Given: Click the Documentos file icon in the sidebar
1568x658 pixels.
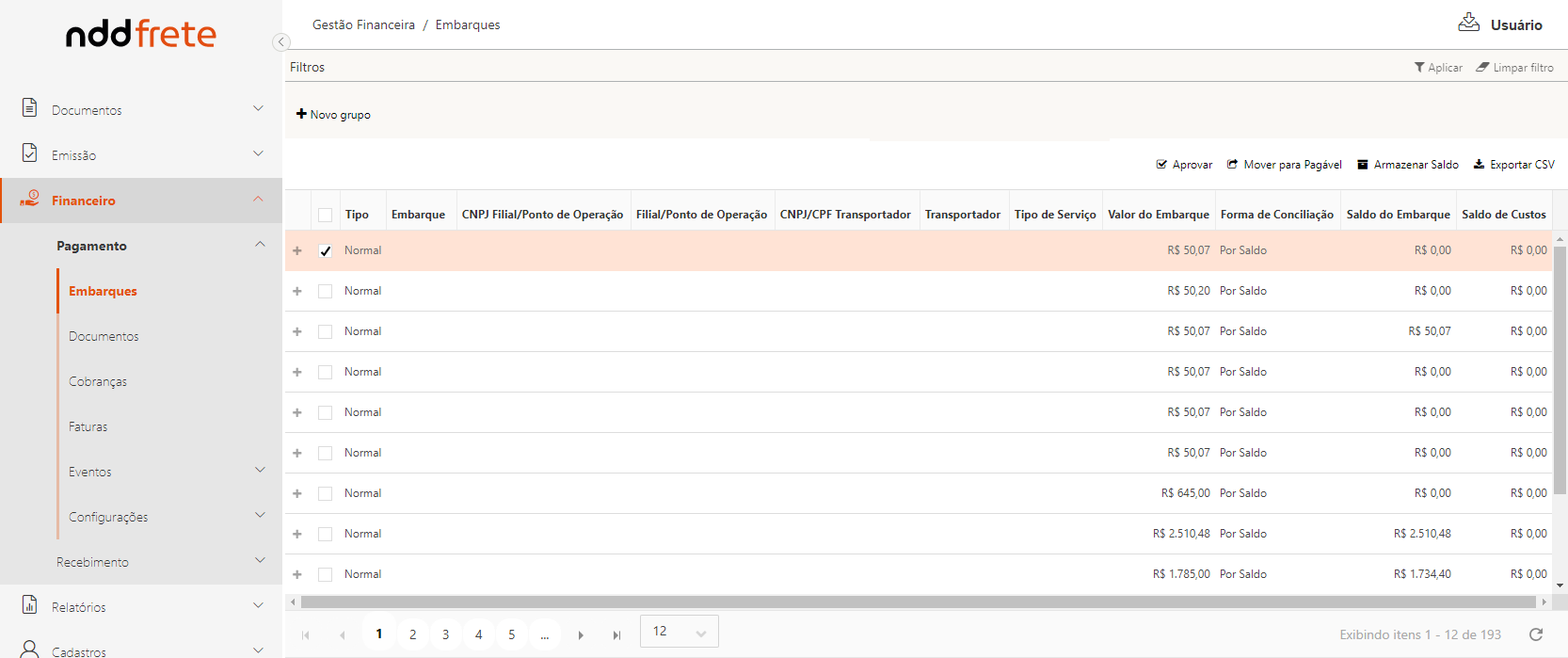Looking at the screenshot, I should pos(30,108).
